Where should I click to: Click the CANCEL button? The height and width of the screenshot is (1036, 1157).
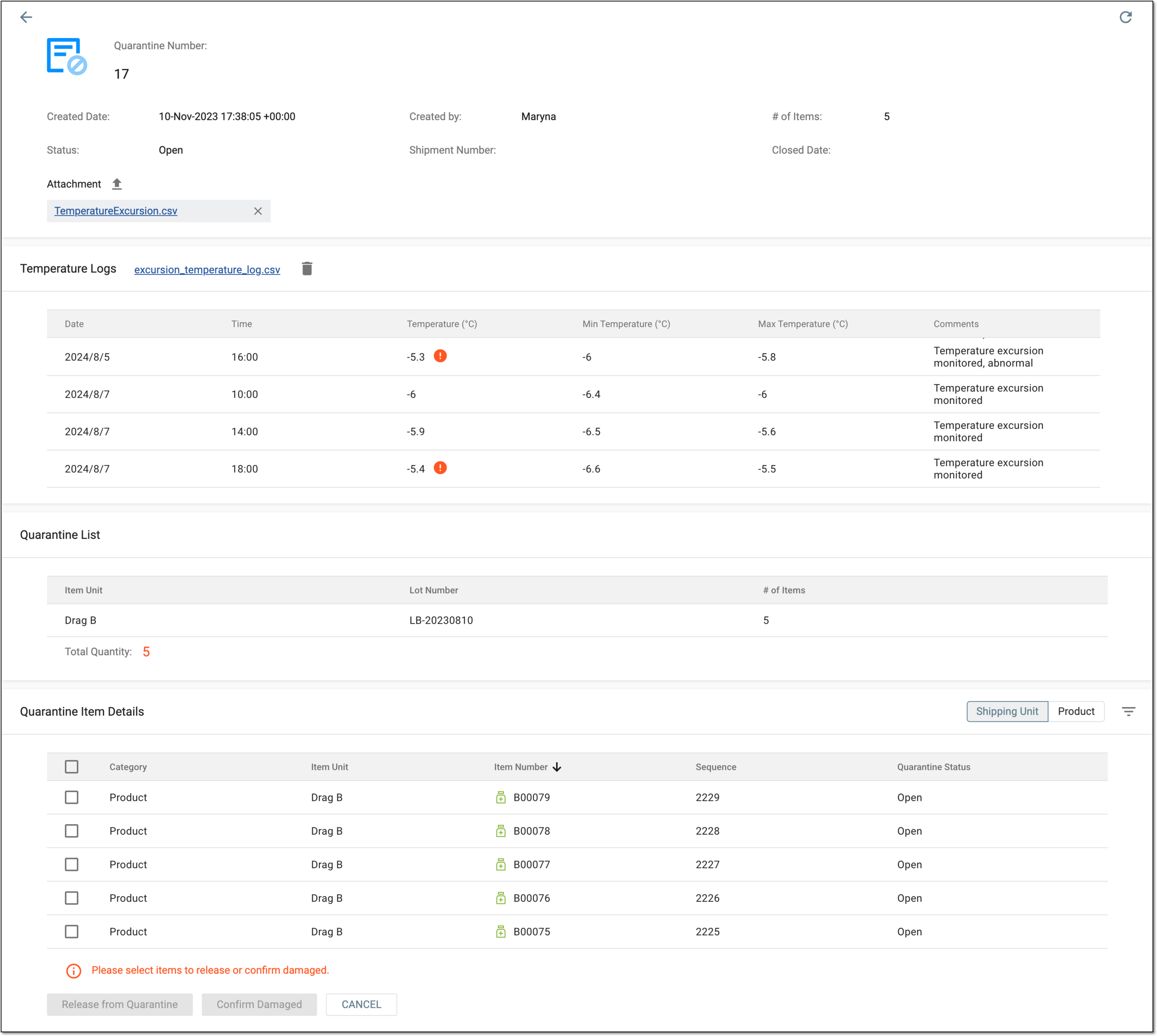point(361,1004)
